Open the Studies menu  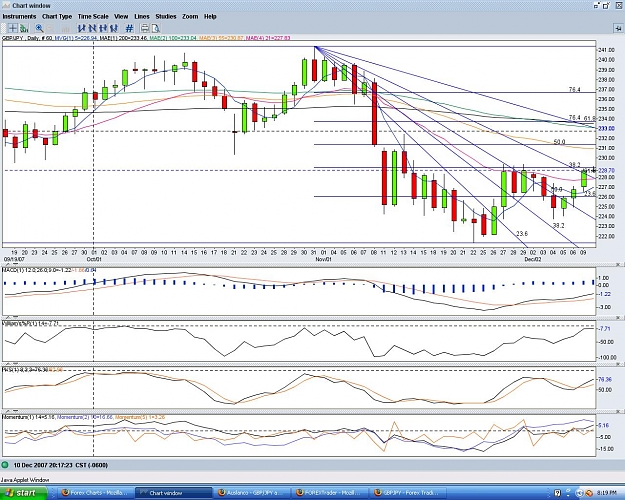166,16
